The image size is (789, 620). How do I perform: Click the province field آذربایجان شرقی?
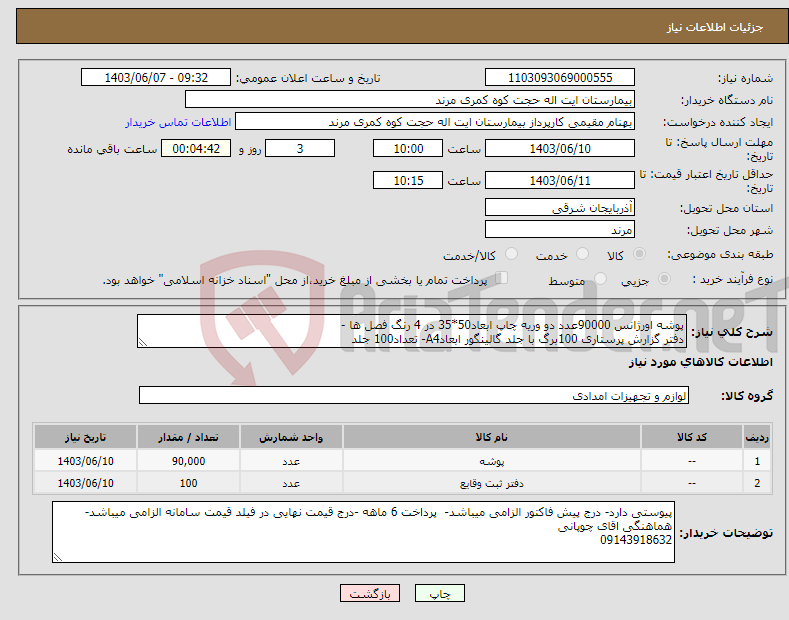pos(560,207)
